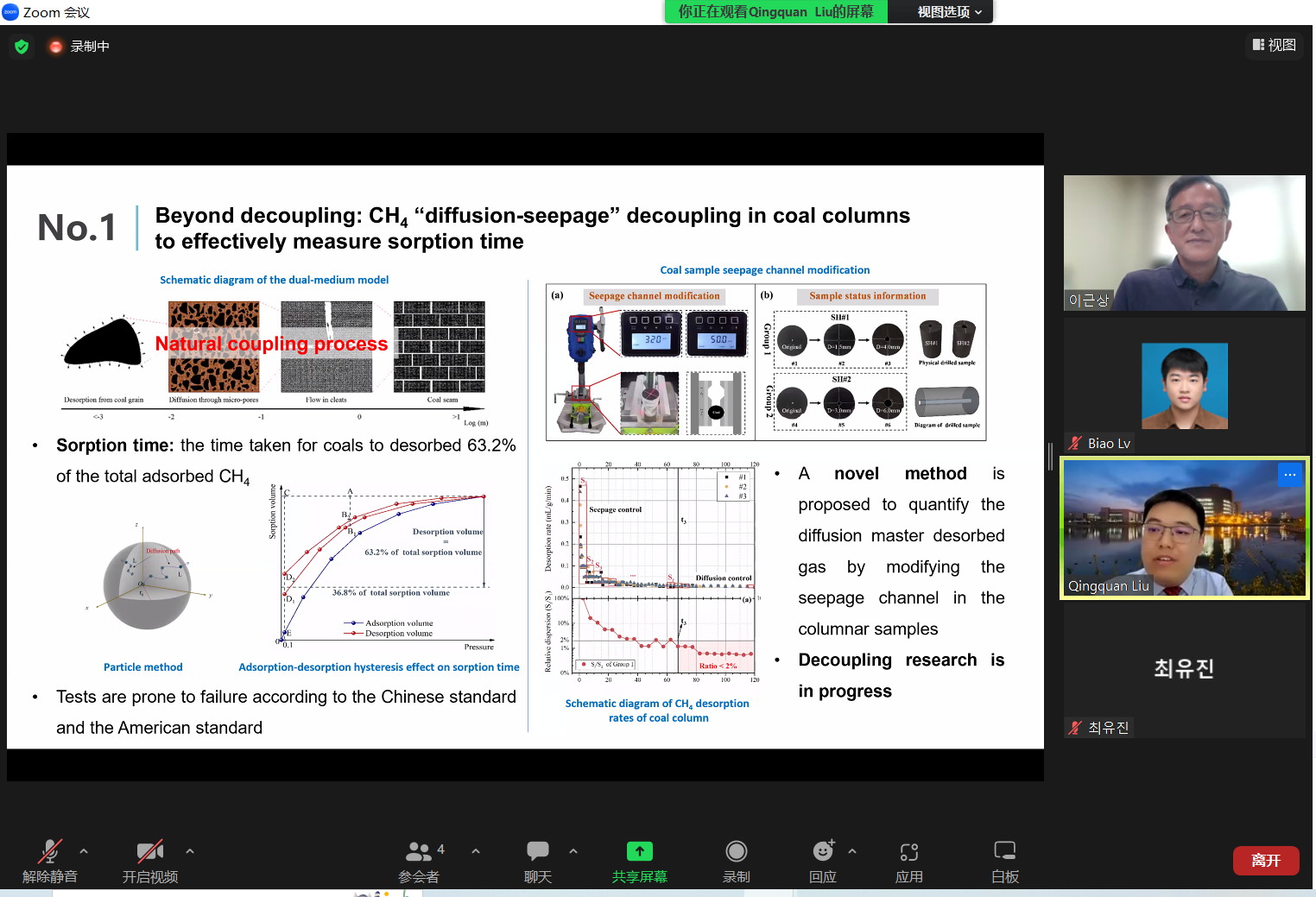This screenshot has width=1316, height=897.
Task: Open the 参会者 participants panel
Action: 419,860
